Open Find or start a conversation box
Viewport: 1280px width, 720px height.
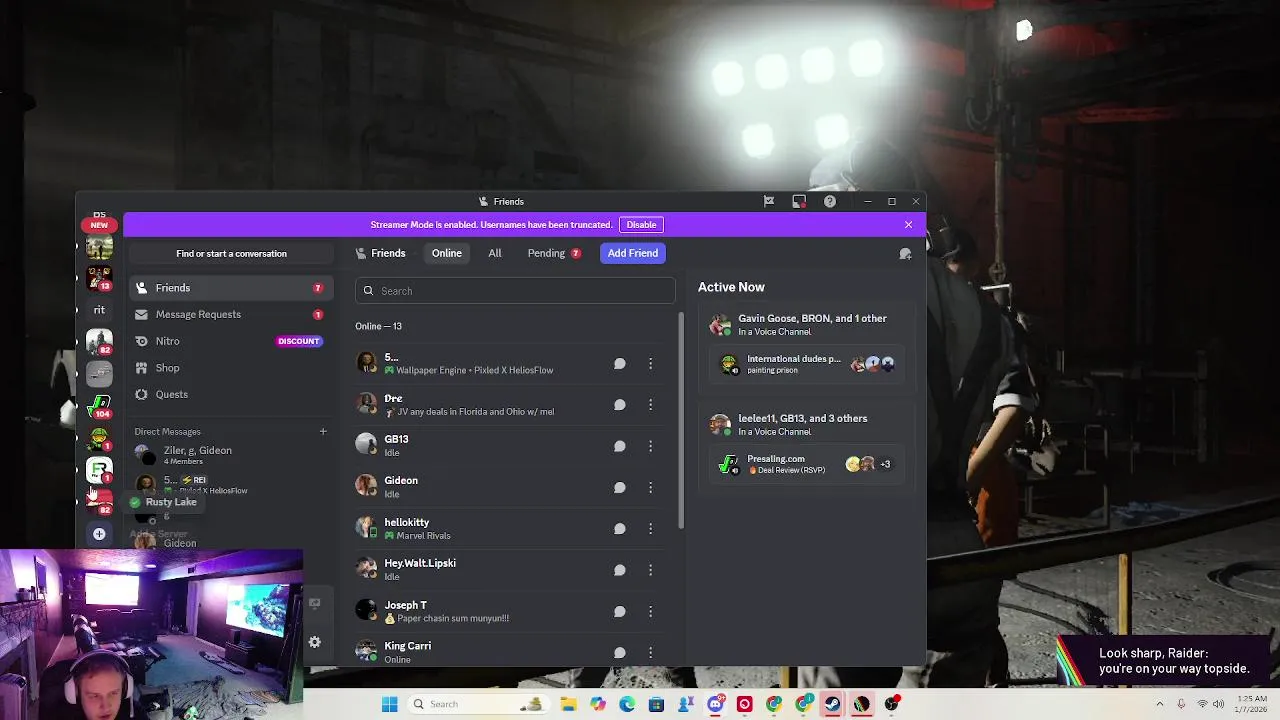click(x=231, y=253)
